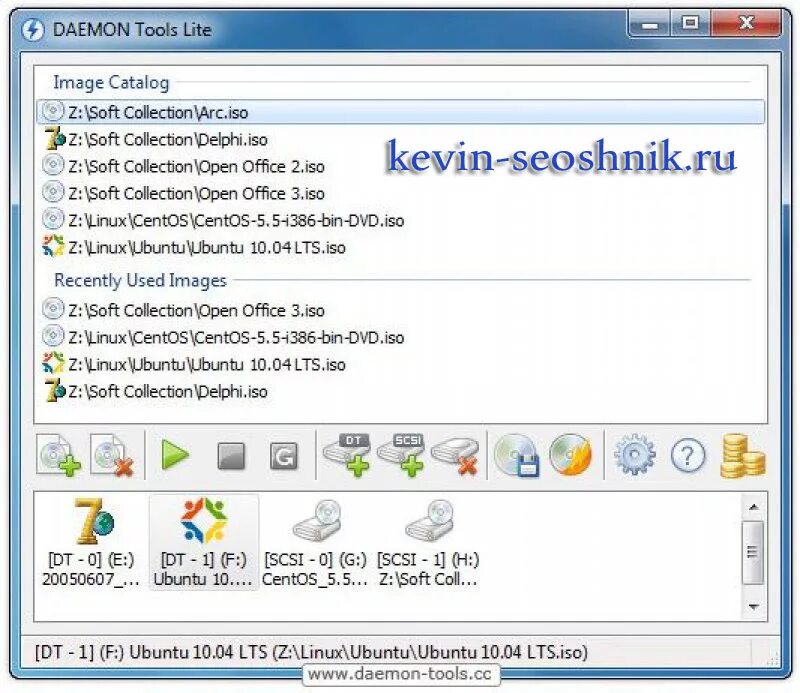Click the Remove virtual drive icon
Viewport: 800px width, 693px height.
[x=455, y=455]
